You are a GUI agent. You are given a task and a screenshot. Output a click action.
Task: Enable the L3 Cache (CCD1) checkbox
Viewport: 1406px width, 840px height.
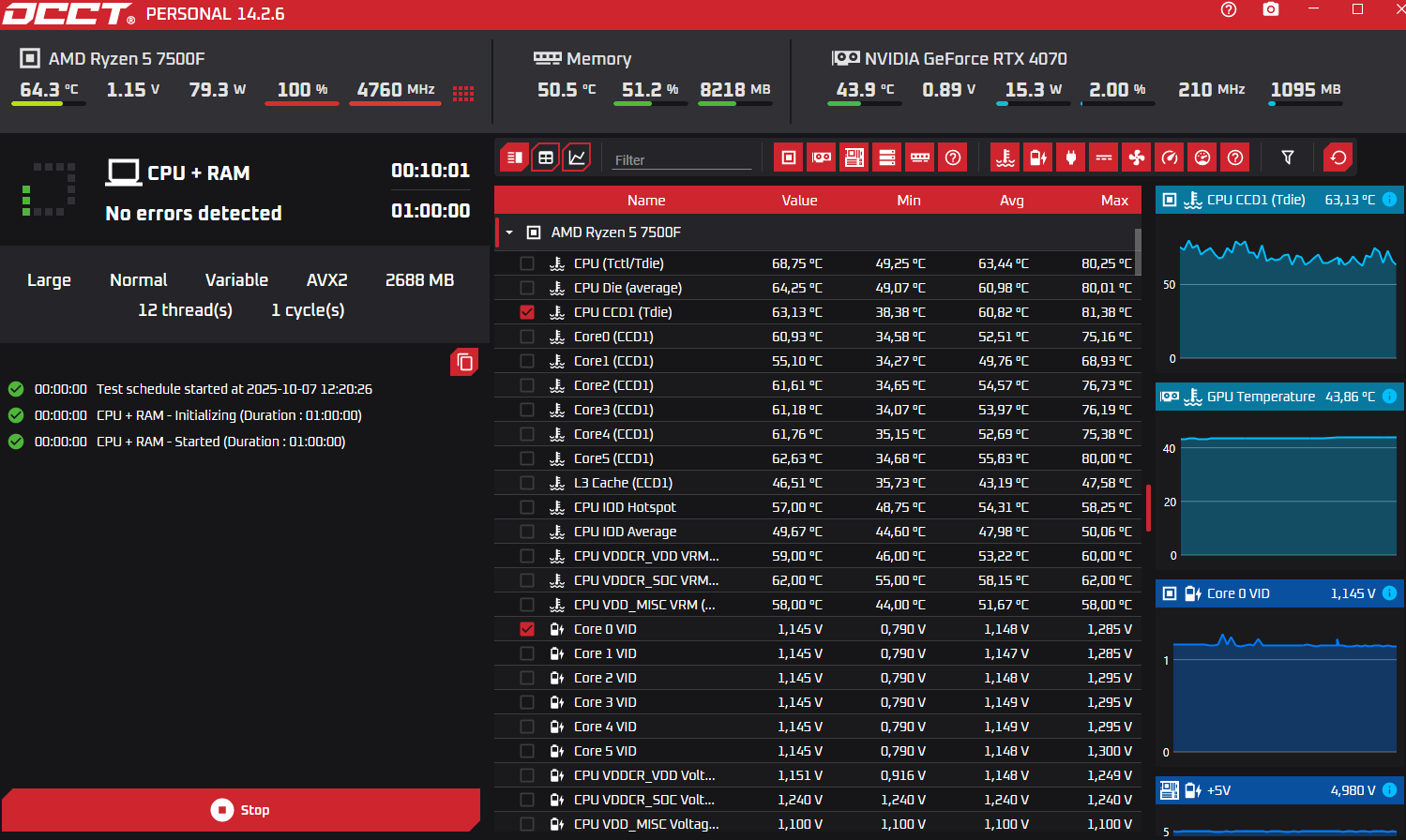[x=527, y=483]
